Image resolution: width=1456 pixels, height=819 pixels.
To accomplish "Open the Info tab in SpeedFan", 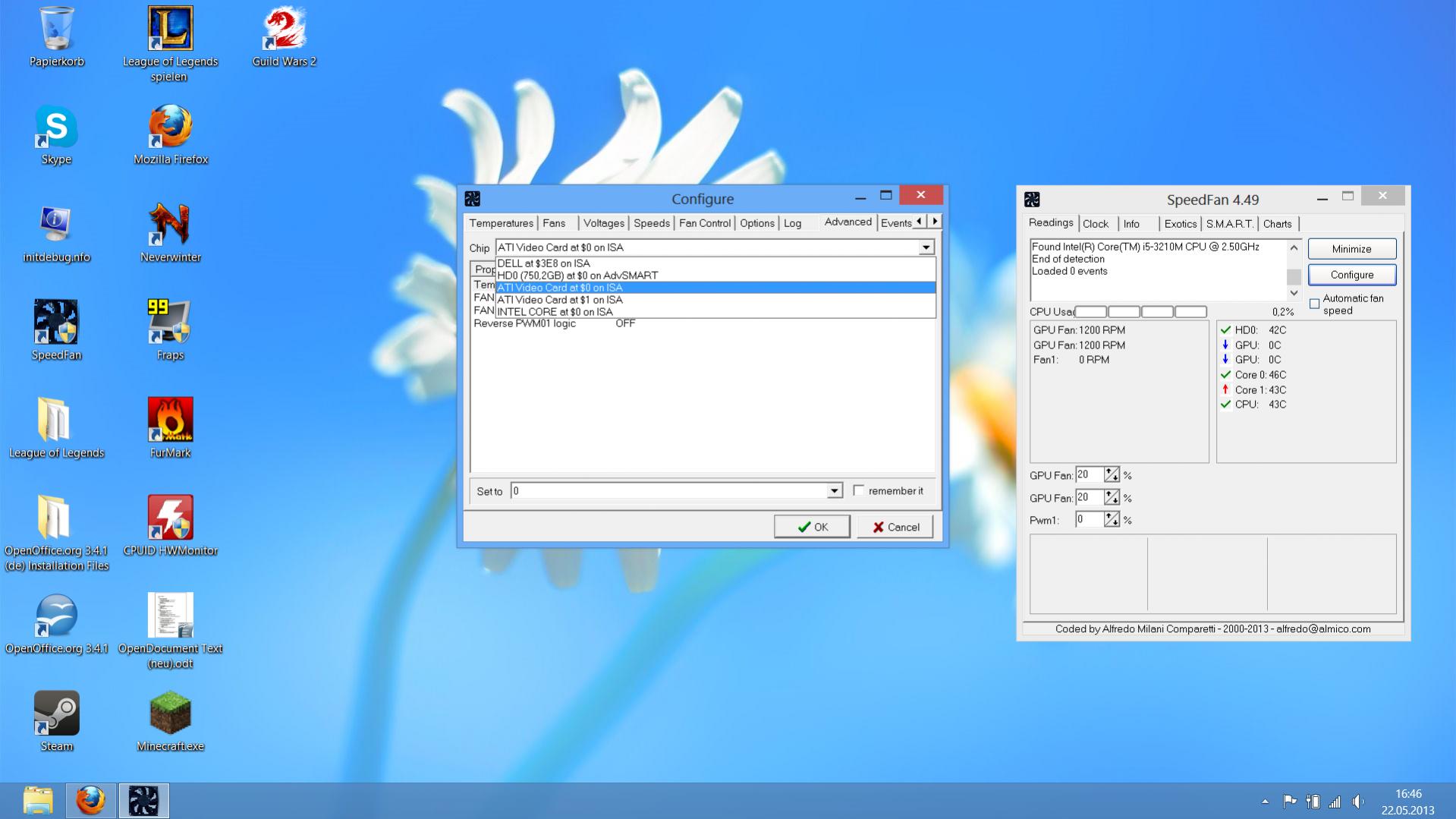I will [x=1131, y=224].
